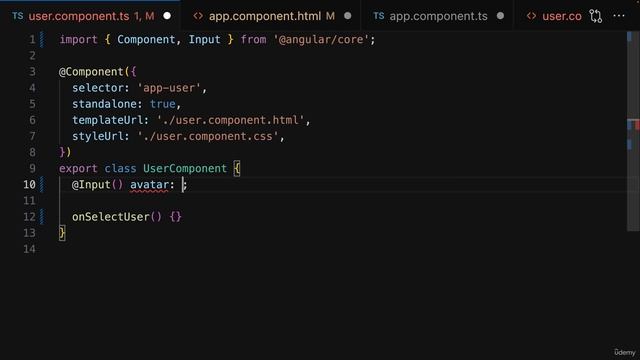Click './user.component.css' string
640x360 pixels.
point(208,136)
